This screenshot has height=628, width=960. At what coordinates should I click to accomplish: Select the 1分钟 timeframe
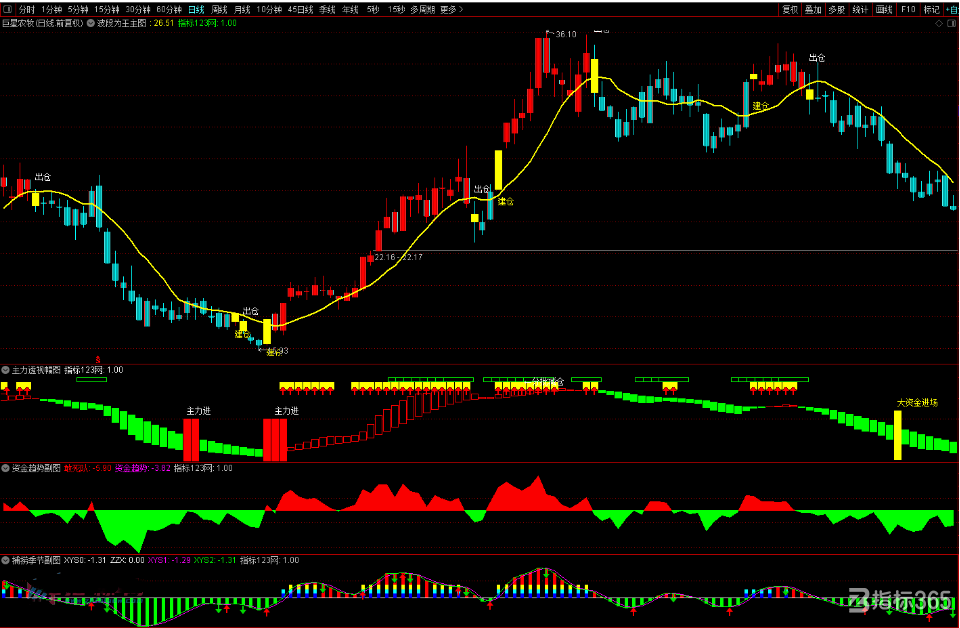pos(52,9)
